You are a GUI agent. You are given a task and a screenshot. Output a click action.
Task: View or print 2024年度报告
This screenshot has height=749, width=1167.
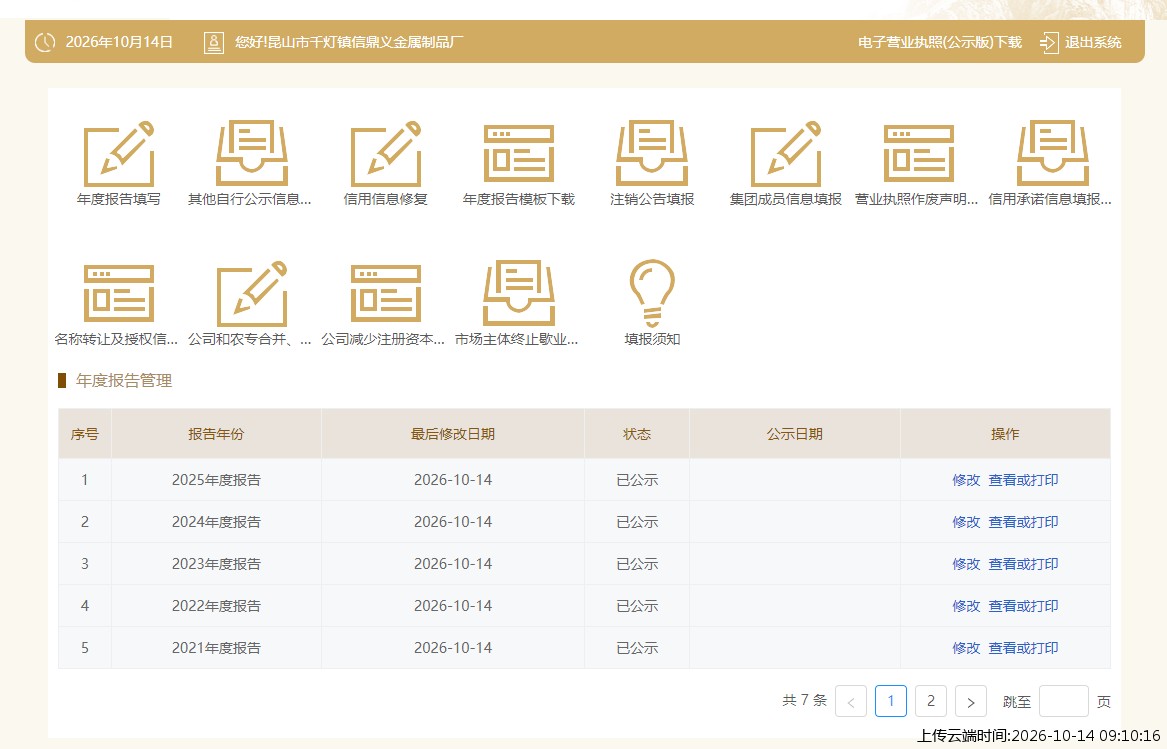pos(1023,522)
